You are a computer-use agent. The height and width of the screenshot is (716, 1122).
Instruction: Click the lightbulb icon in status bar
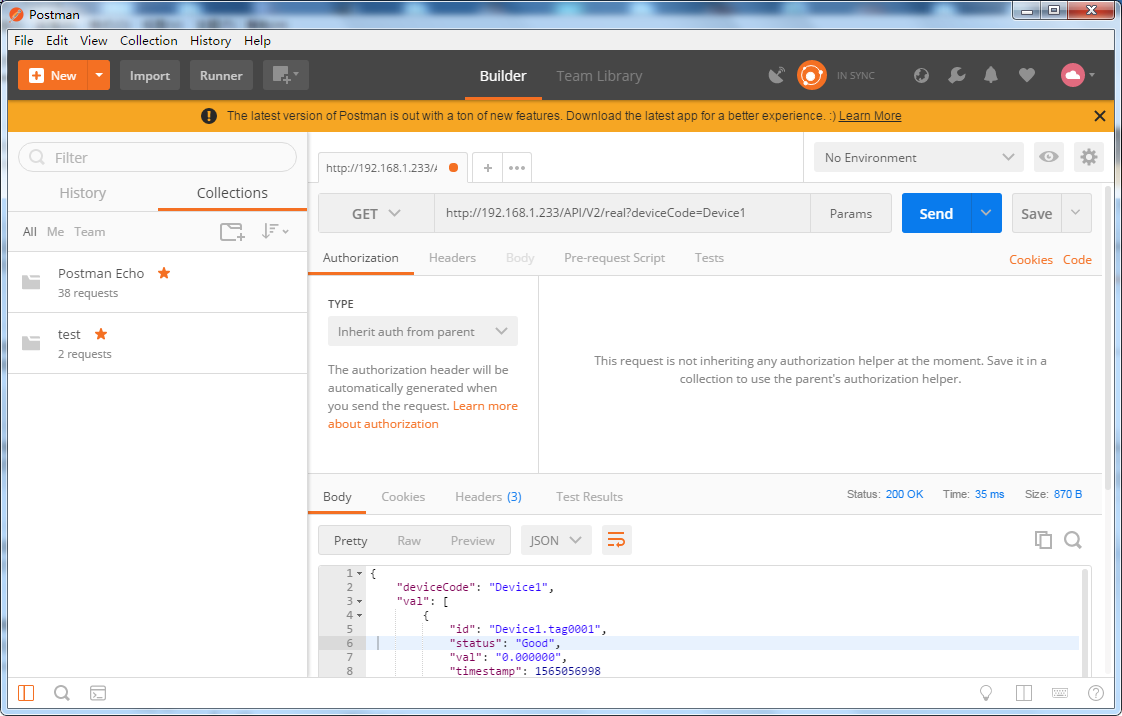click(986, 692)
